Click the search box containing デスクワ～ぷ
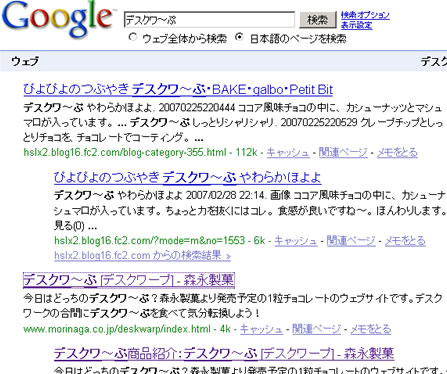447x374 pixels. 209,20
